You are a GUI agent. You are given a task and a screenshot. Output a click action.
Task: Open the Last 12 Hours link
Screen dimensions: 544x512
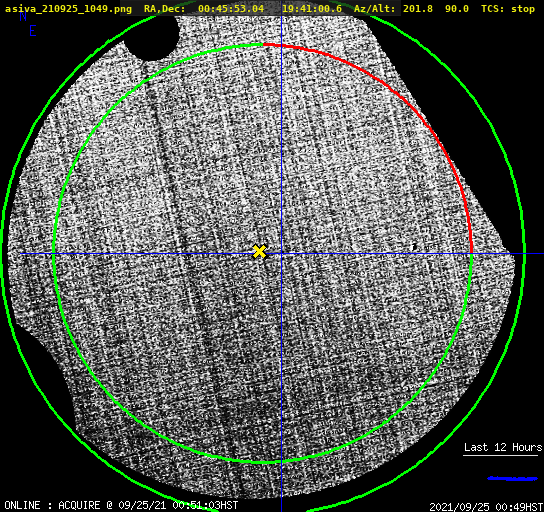tap(503, 447)
